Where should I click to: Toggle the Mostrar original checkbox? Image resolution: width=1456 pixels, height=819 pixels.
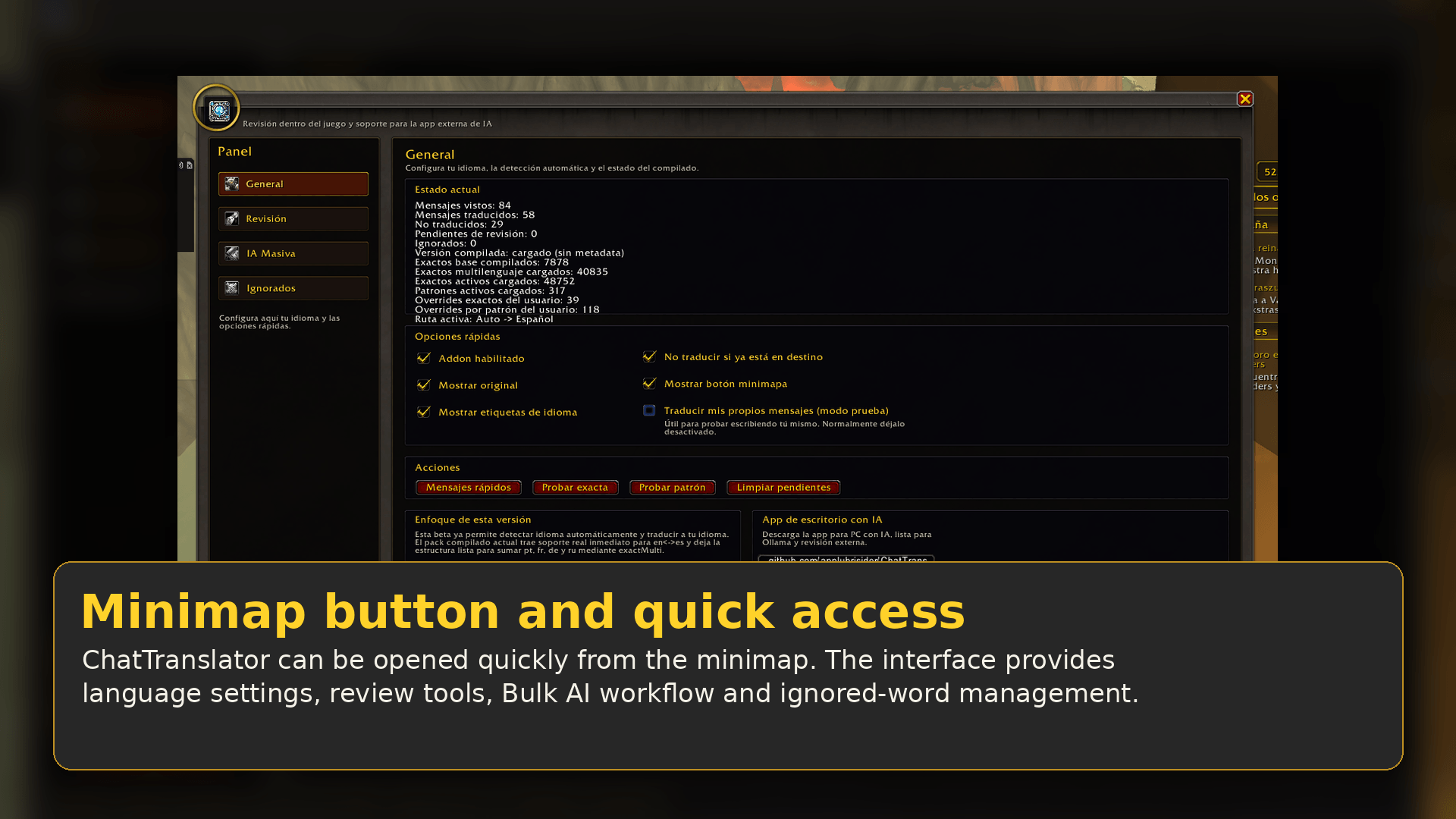click(424, 385)
